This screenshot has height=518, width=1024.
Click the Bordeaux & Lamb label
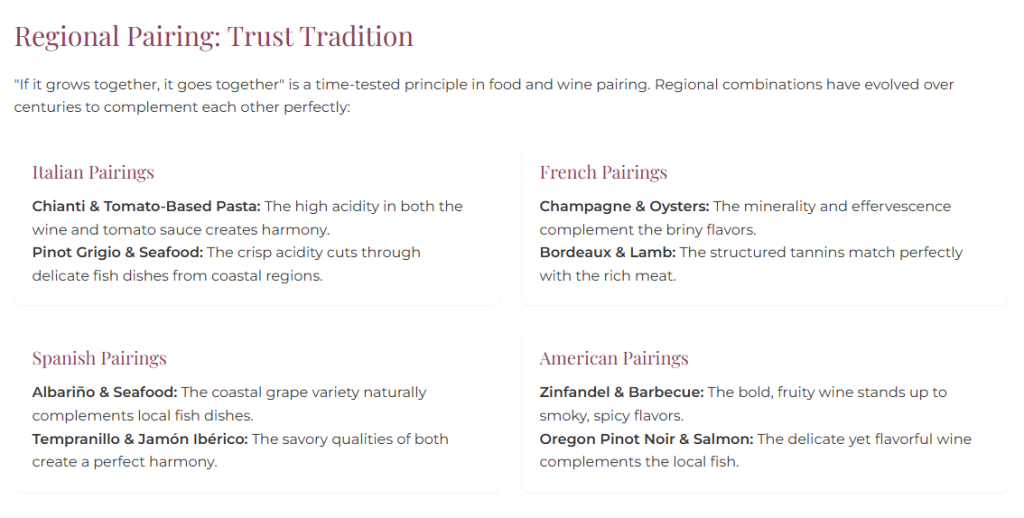tap(607, 252)
